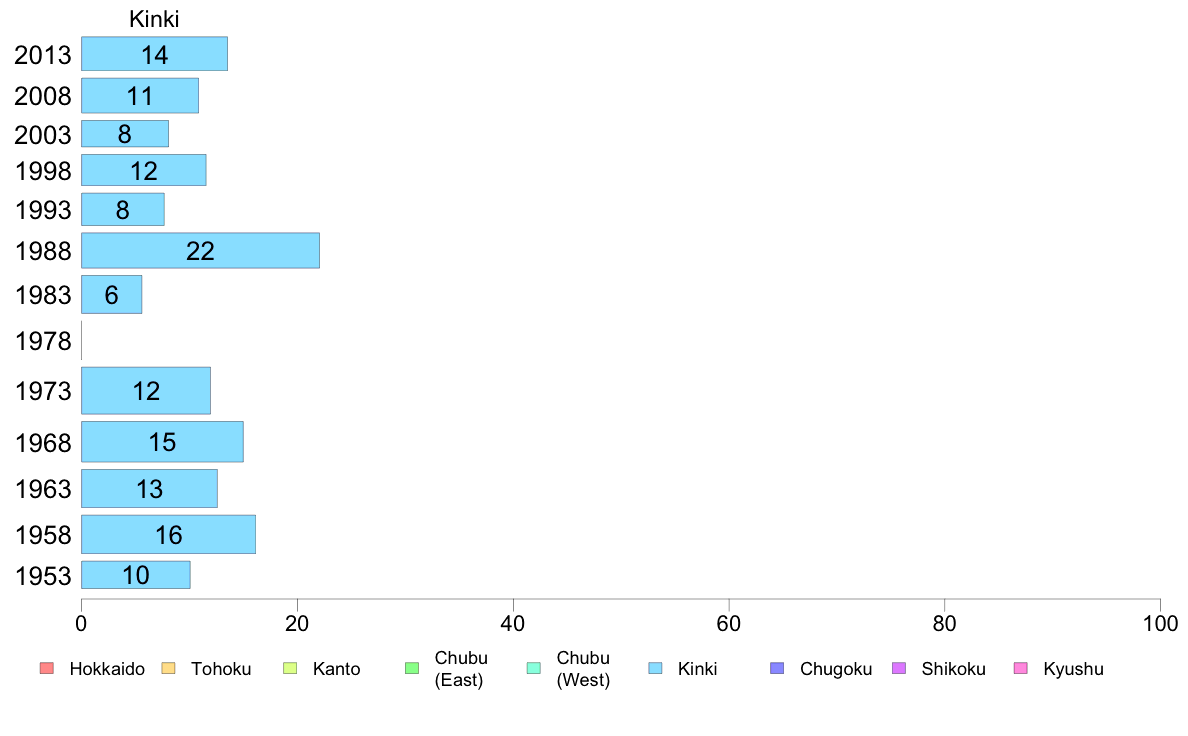1188x736 pixels.
Task: Click the Hokkaido red legend swatch
Action: coord(47,668)
